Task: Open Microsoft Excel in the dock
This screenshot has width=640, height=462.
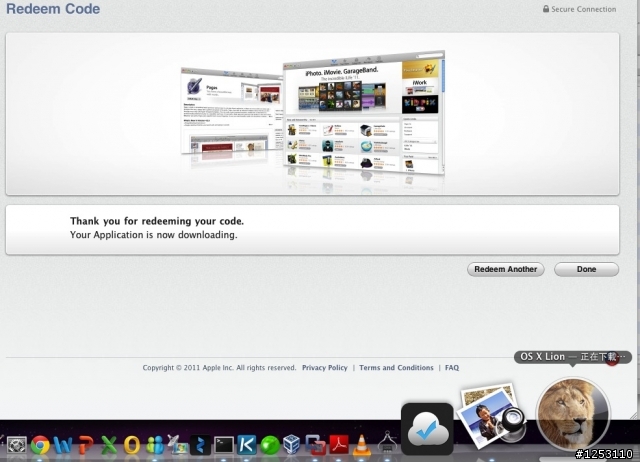Action: 109,445
